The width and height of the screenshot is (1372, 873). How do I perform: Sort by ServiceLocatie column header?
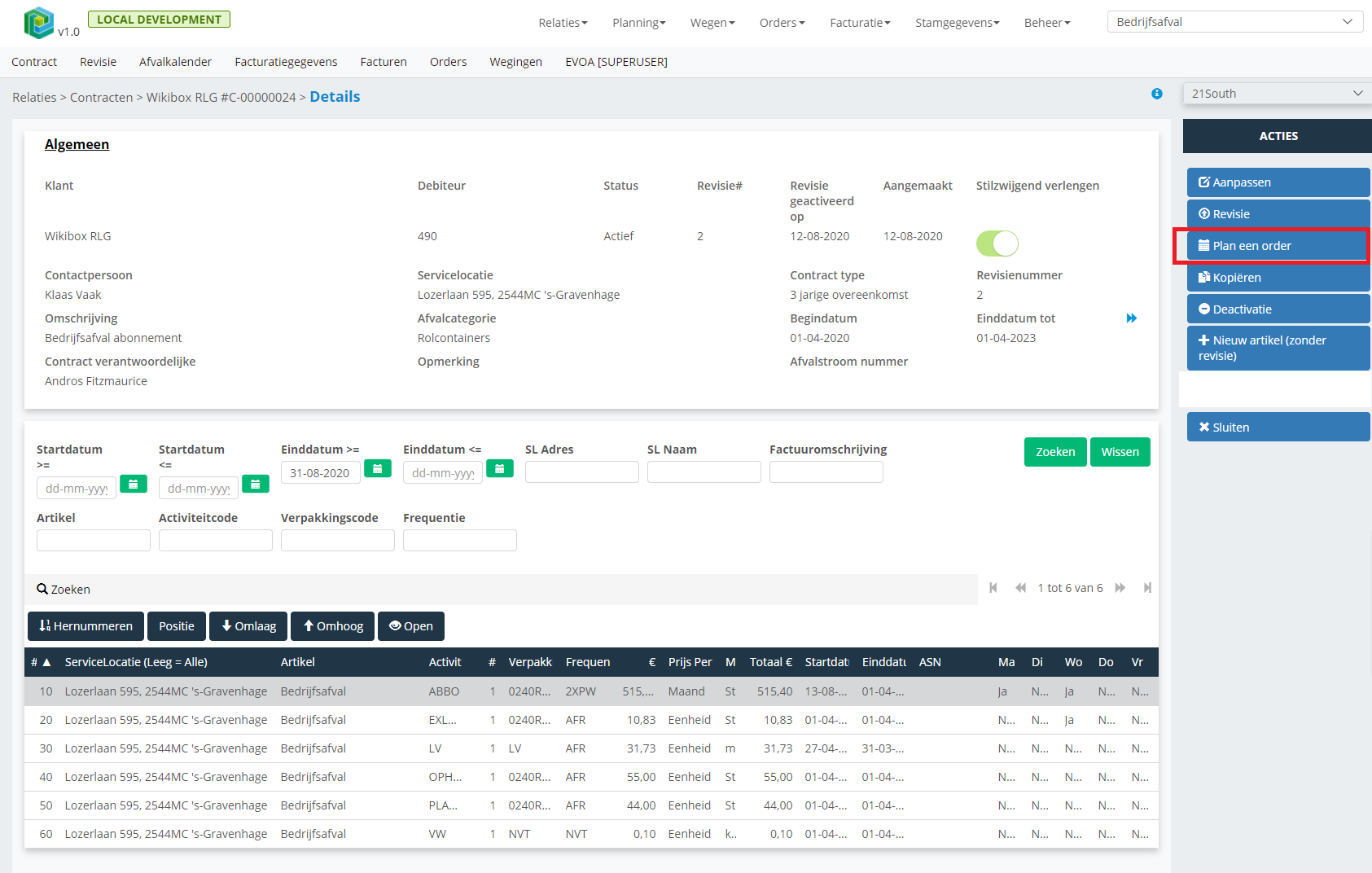[136, 662]
